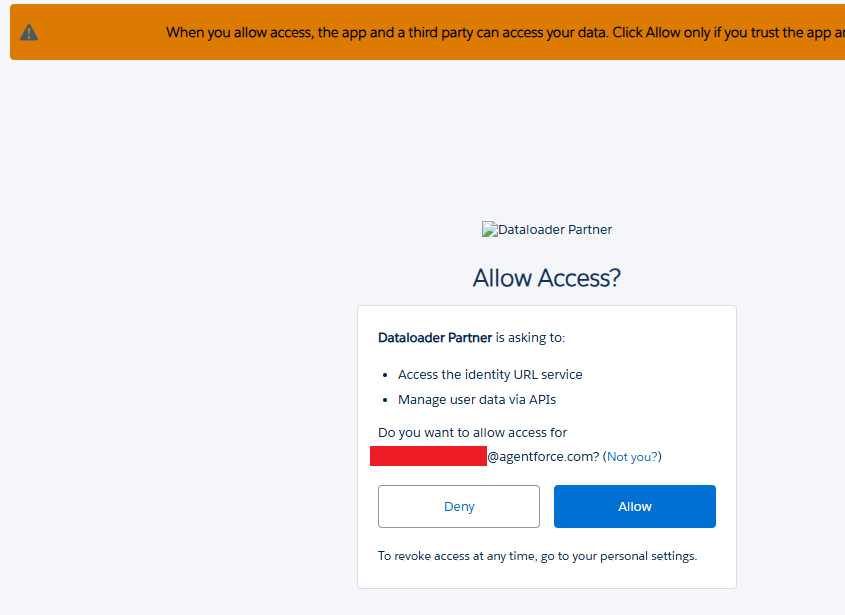Click the broken Dataloader Partner logo image
Viewport: 845px width, 615px height.
click(x=489, y=230)
